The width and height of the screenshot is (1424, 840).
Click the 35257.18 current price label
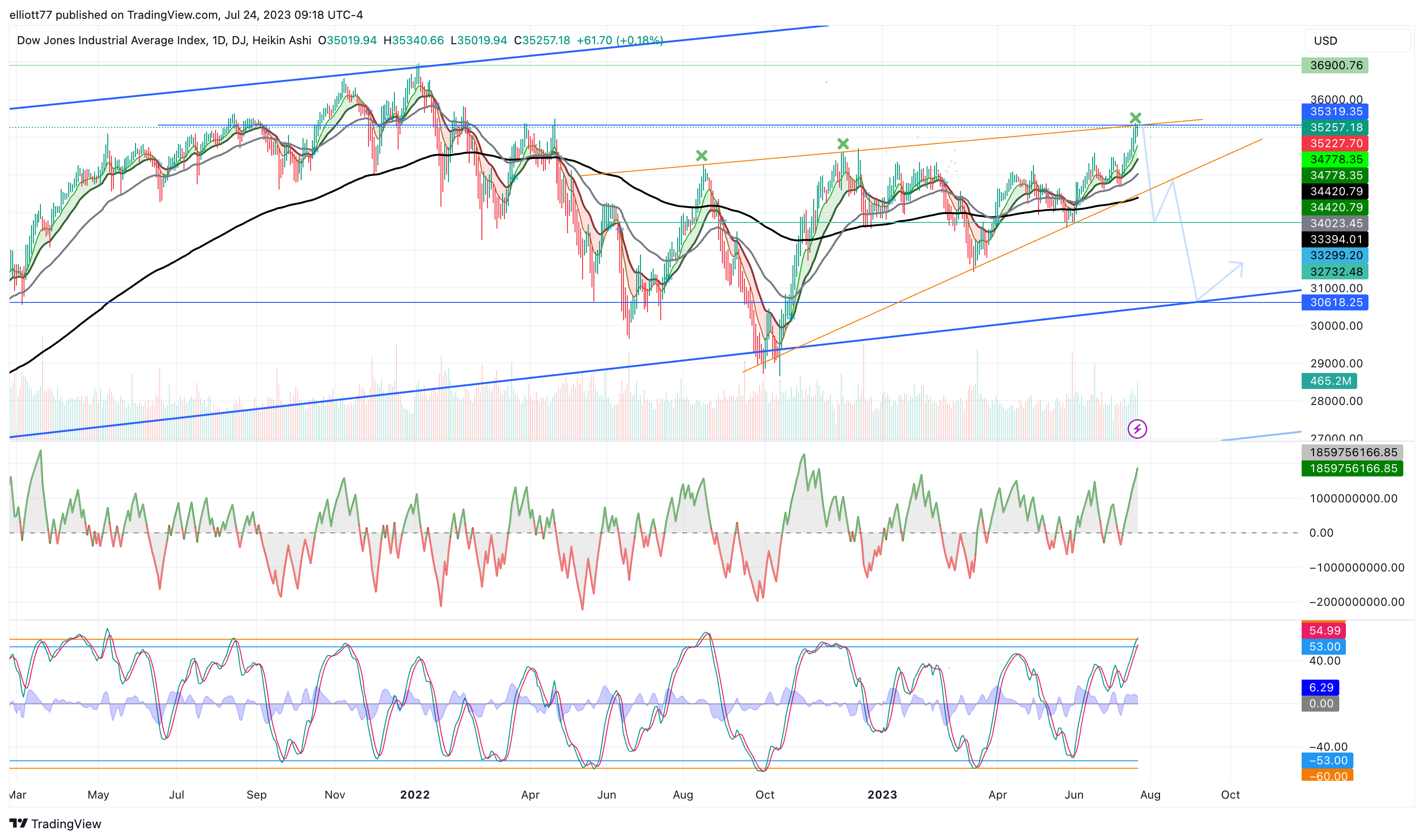pyautogui.click(x=1335, y=127)
